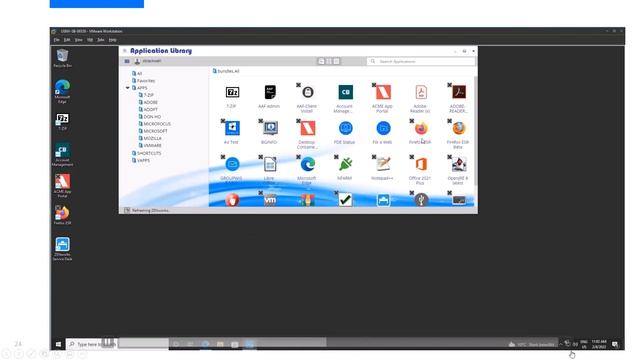
Task: Select the ADOBE subfolder
Action: (x=148, y=102)
